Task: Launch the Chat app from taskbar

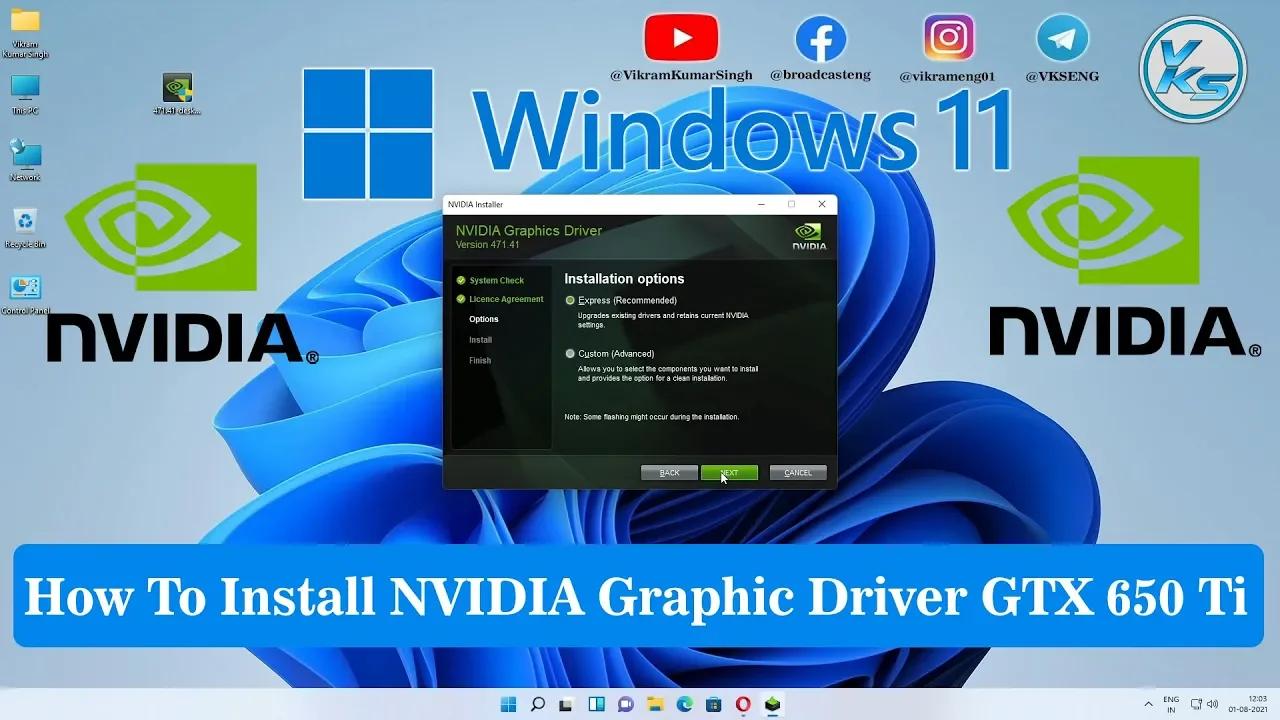Action: tap(626, 704)
